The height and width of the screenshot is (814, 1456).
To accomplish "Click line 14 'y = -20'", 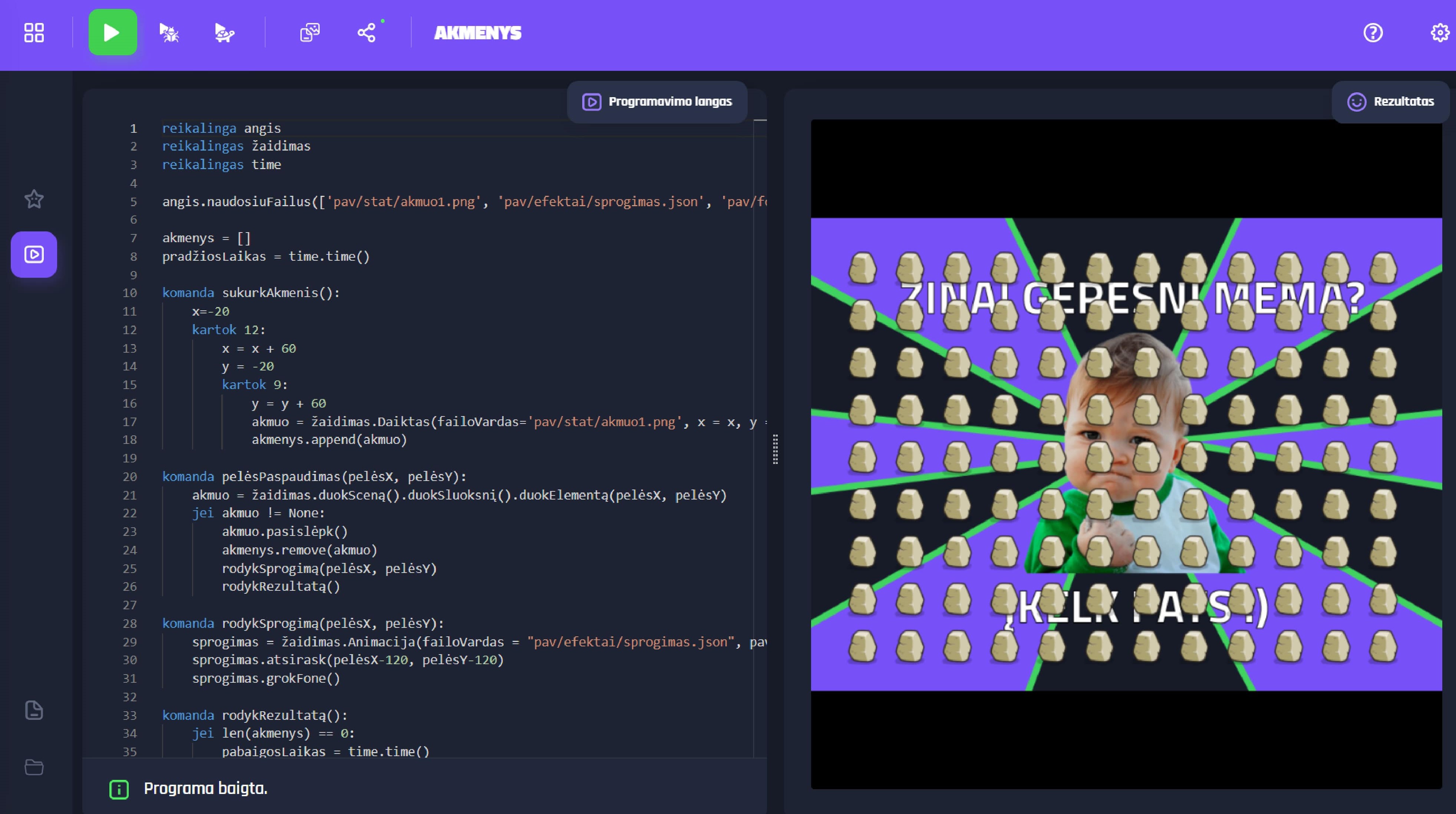I will pos(248,366).
